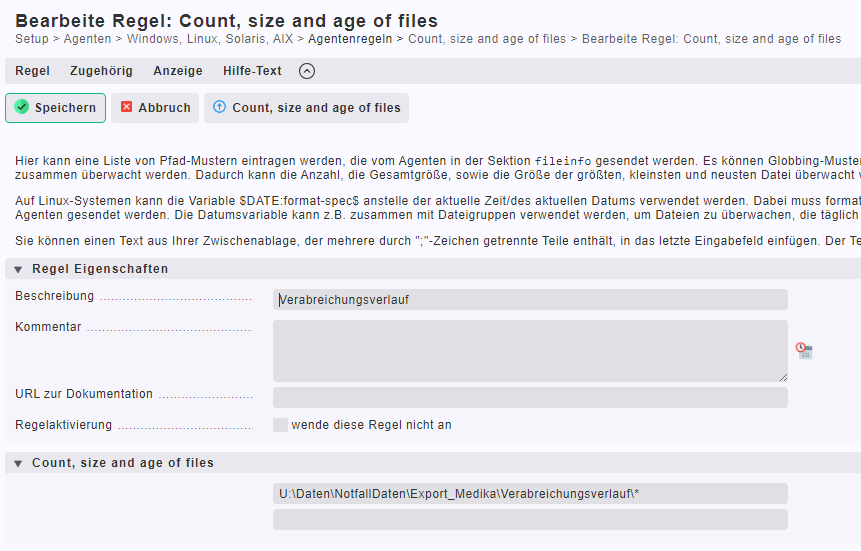Click the green checkmark Speichern icon
This screenshot has height=551, width=861.
pos(21,107)
